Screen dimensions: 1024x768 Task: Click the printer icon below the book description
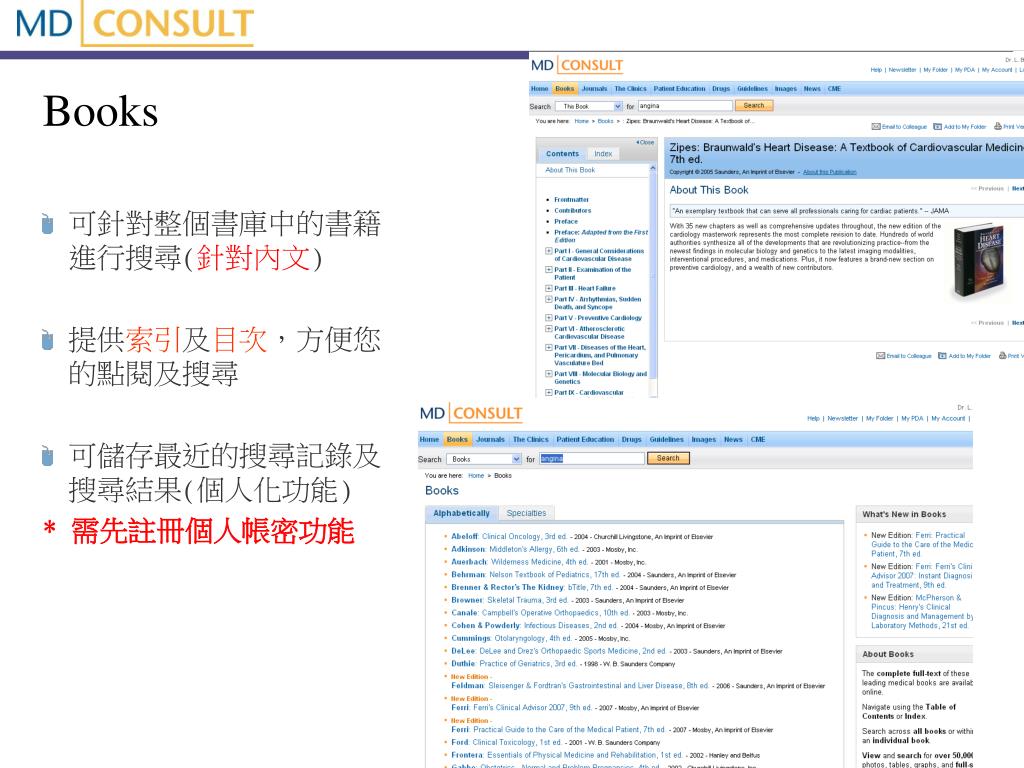(1002, 356)
